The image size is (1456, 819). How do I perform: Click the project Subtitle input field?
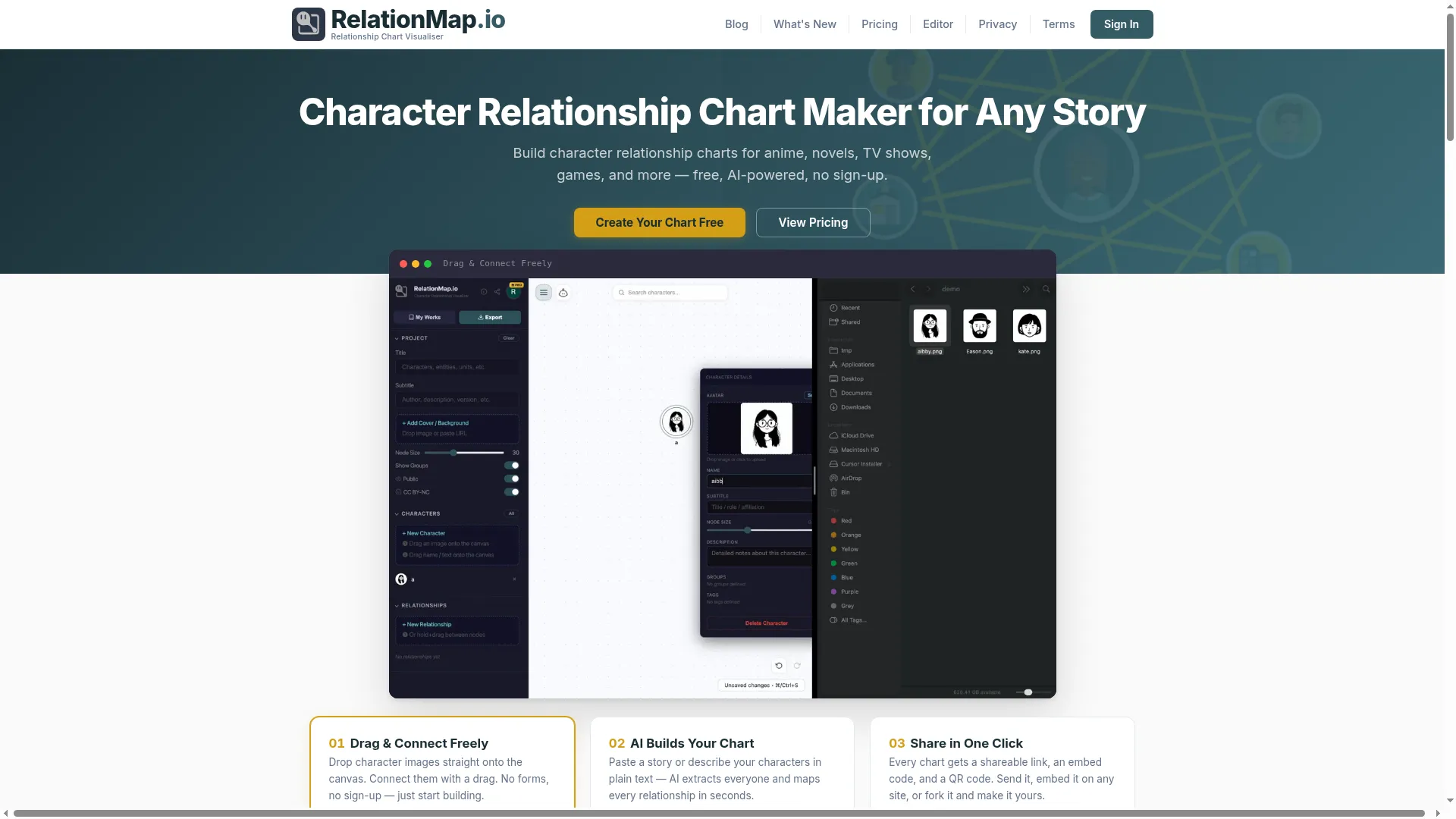pyautogui.click(x=457, y=400)
